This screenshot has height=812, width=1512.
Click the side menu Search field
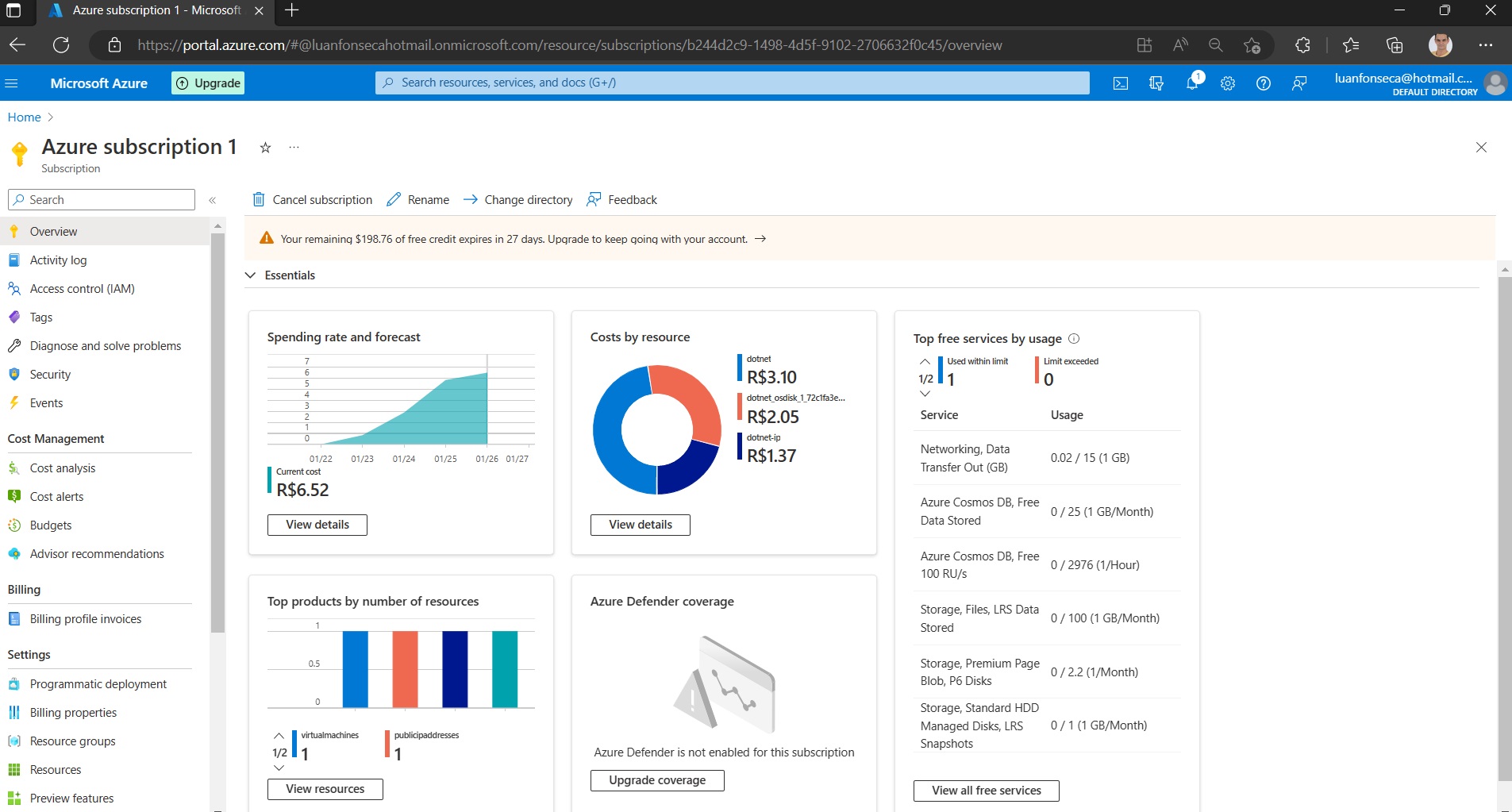102,200
